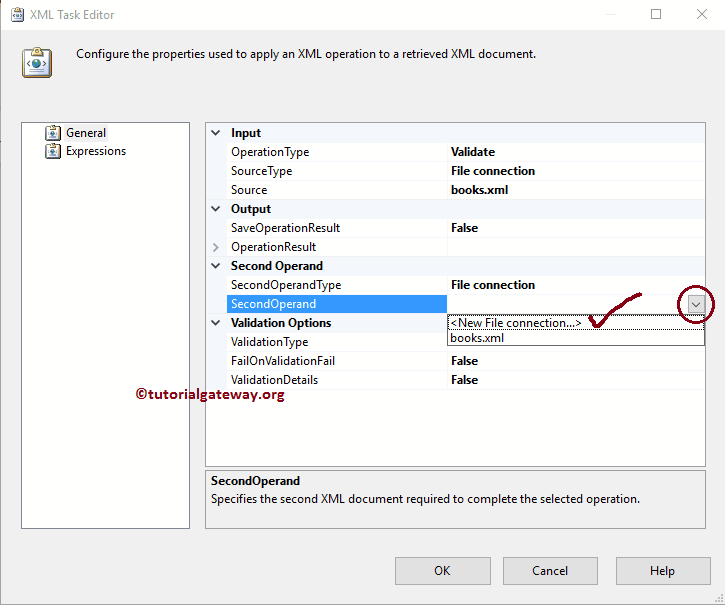Collapse the Output section

[x=215, y=209]
